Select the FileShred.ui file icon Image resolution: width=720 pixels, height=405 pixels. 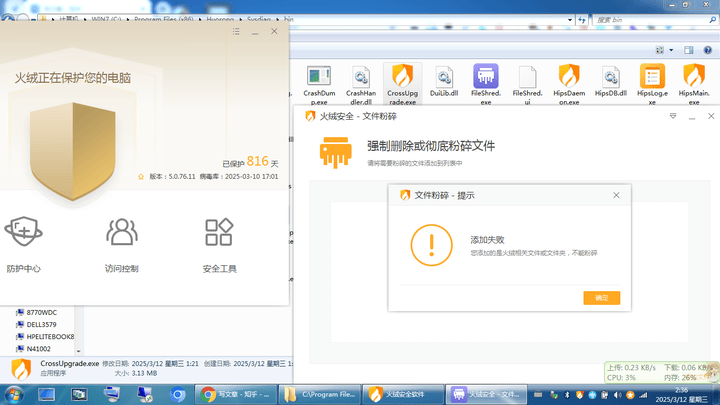(x=527, y=76)
